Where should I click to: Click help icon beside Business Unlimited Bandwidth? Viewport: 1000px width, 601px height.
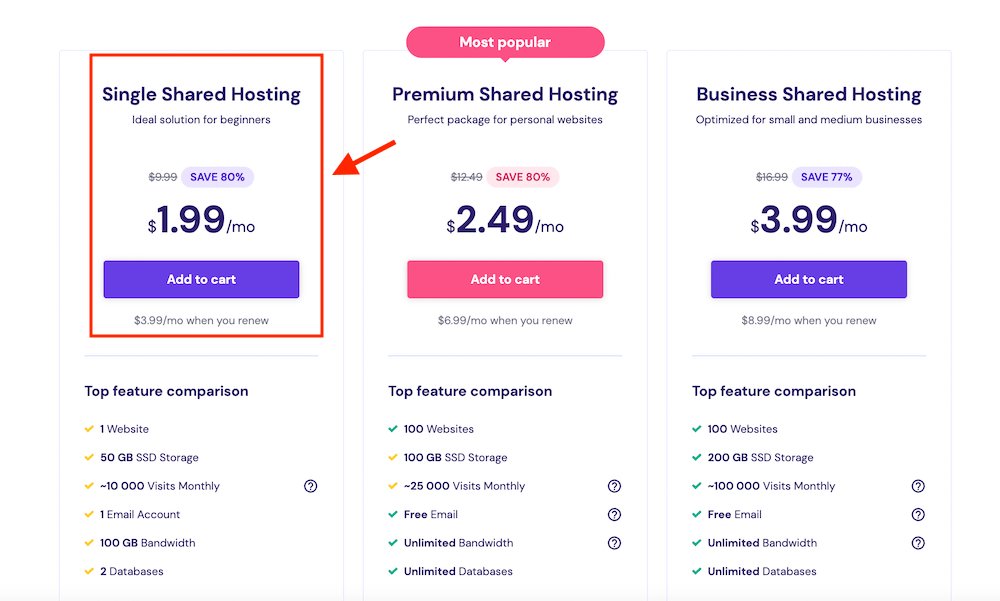[918, 543]
